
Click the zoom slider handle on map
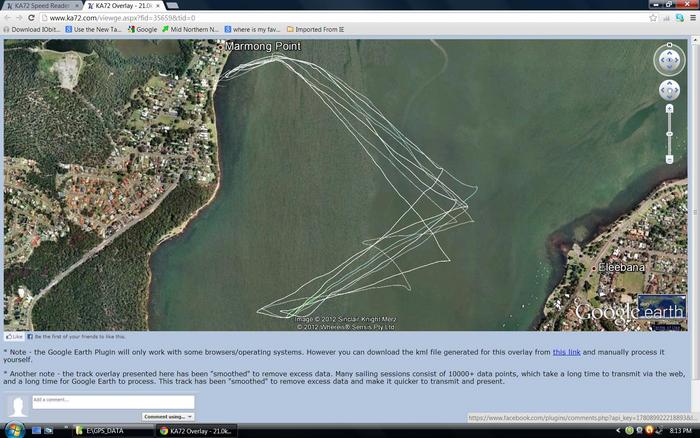(x=669, y=135)
